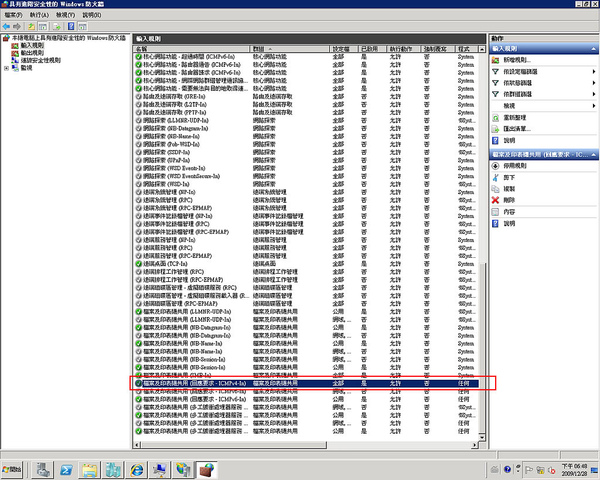
Task: Click the scissors icon for 剪下
Action: coord(496,178)
